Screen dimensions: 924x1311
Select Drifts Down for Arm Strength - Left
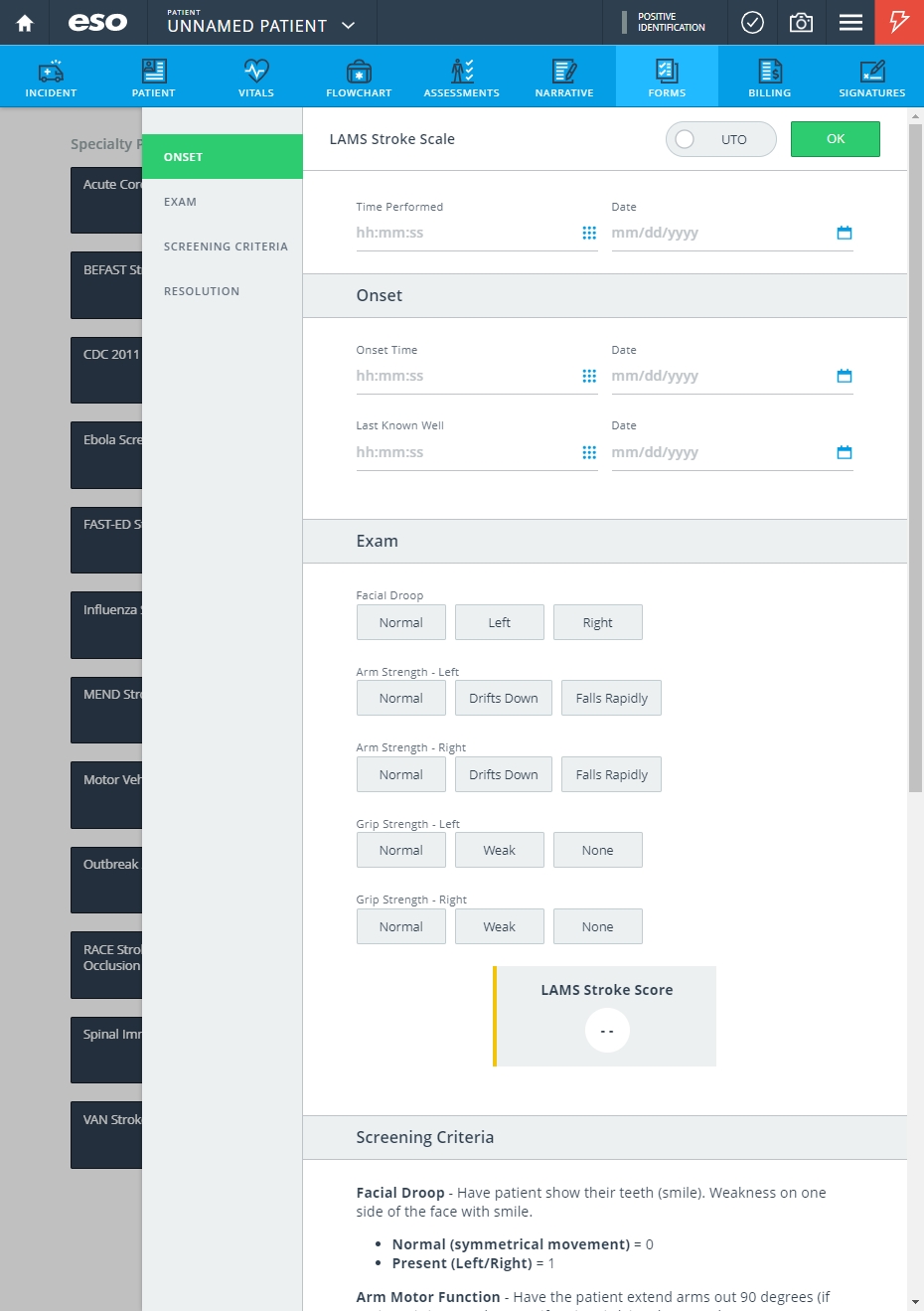(x=504, y=698)
